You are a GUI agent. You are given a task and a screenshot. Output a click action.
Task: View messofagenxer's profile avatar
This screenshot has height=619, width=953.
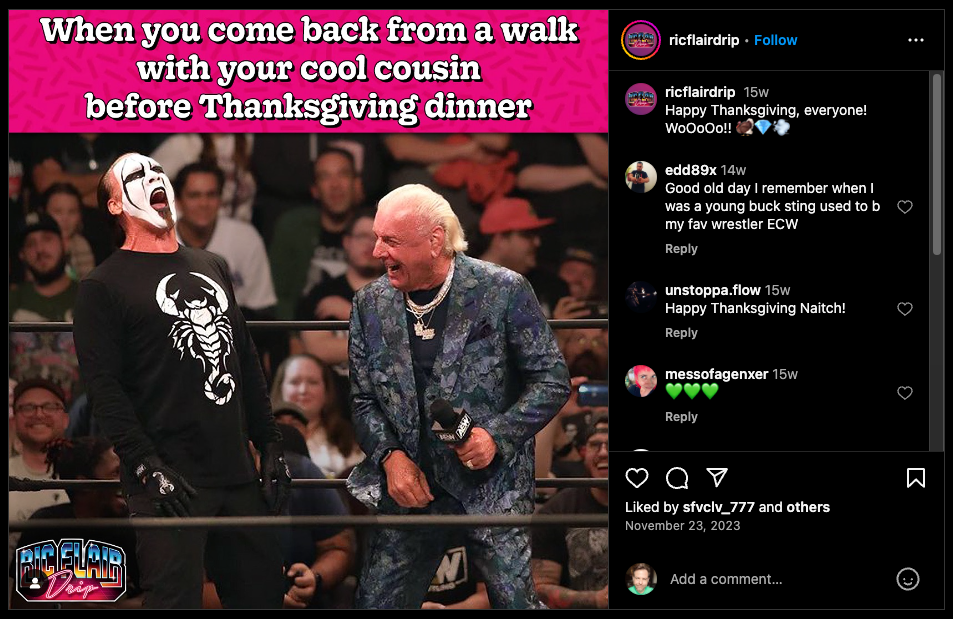tap(641, 381)
